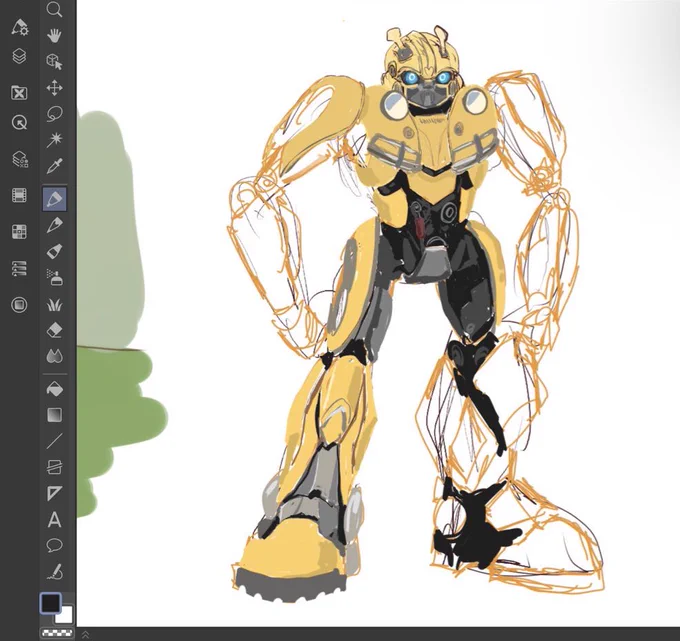
Task: Open the circled-arrow panel icon
Action: tap(19, 123)
